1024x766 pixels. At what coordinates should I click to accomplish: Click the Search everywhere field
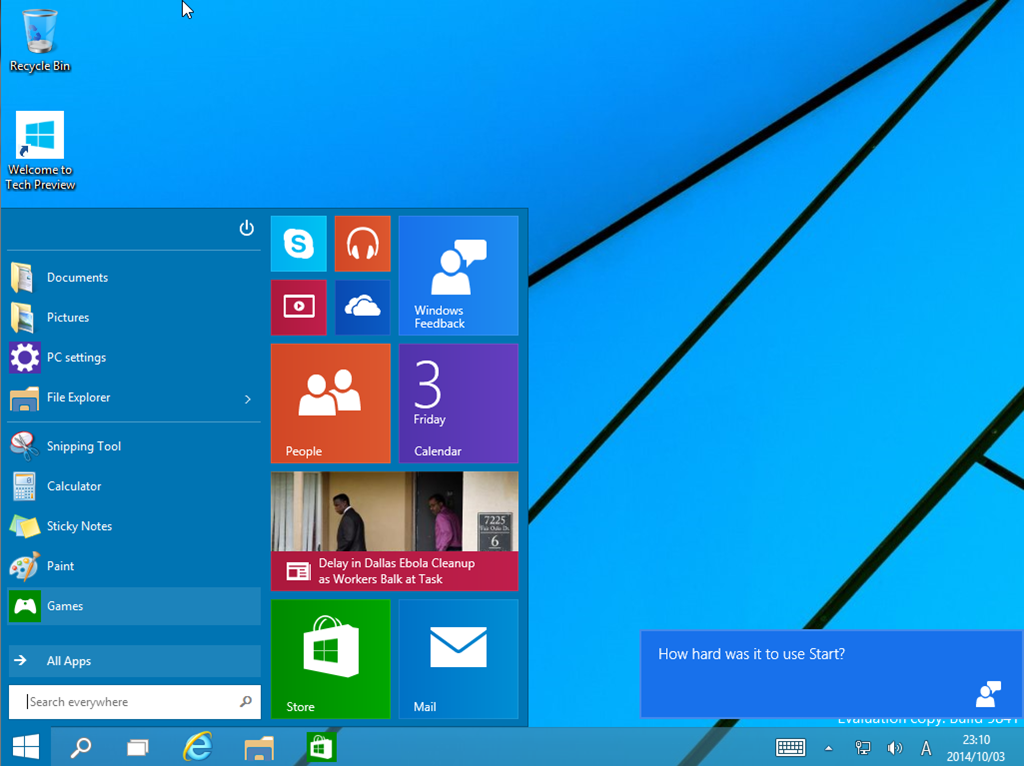coord(135,702)
